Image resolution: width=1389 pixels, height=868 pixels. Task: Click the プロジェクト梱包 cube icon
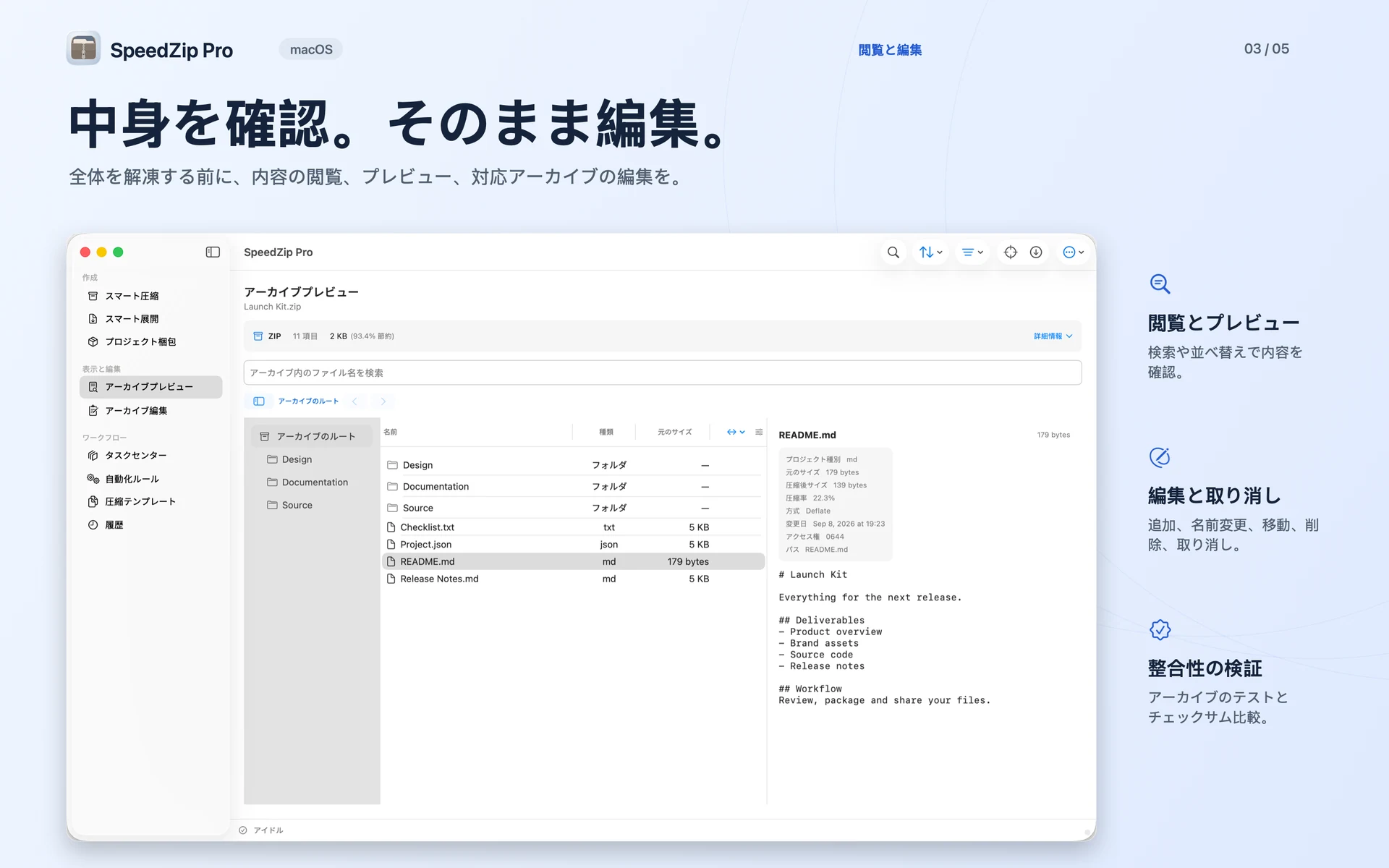[x=93, y=341]
